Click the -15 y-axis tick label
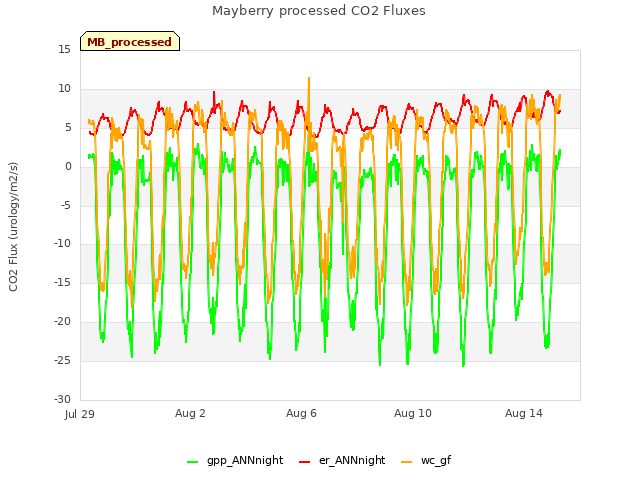The height and width of the screenshot is (480, 640). point(63,282)
